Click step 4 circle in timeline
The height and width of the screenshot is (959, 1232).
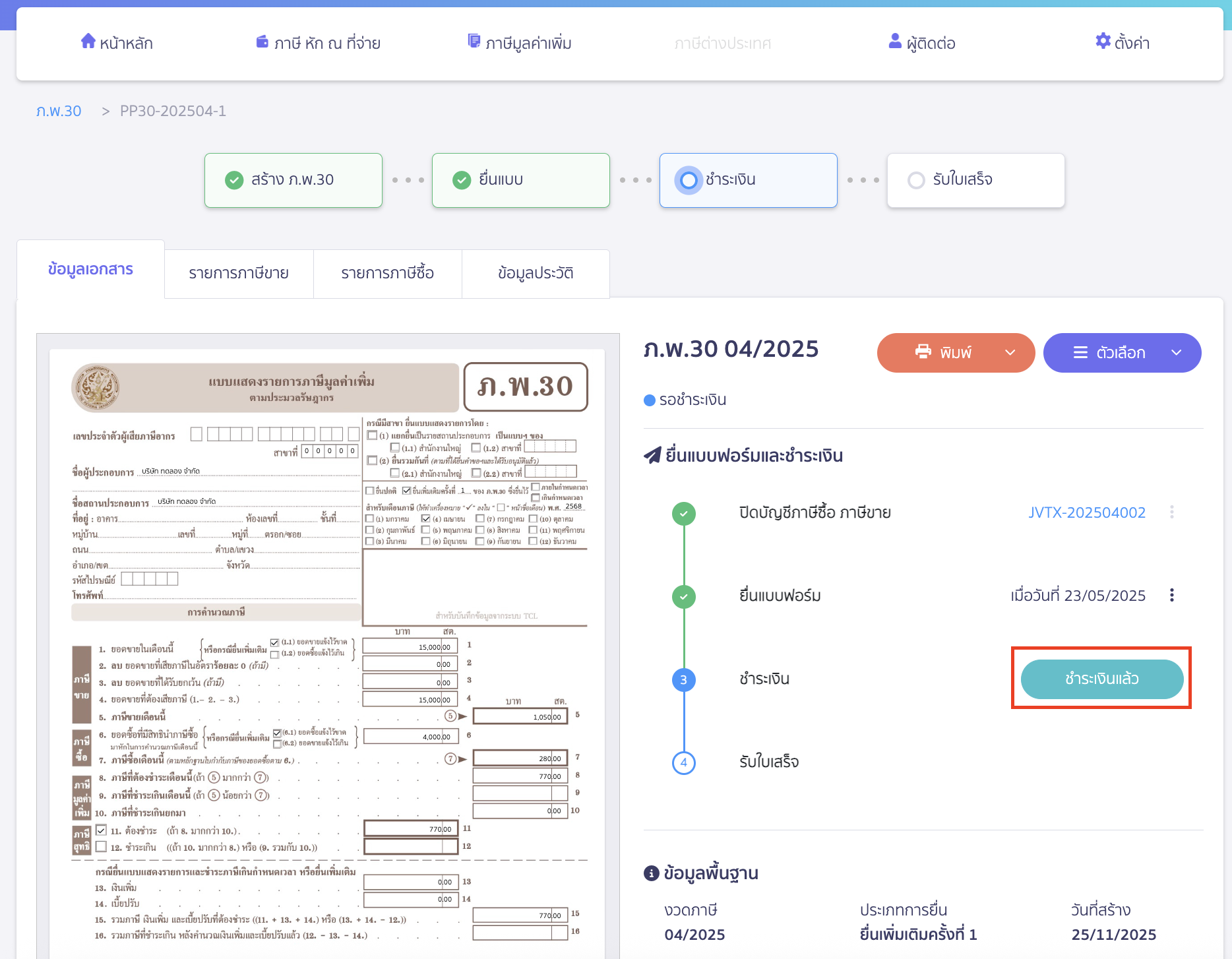(683, 762)
